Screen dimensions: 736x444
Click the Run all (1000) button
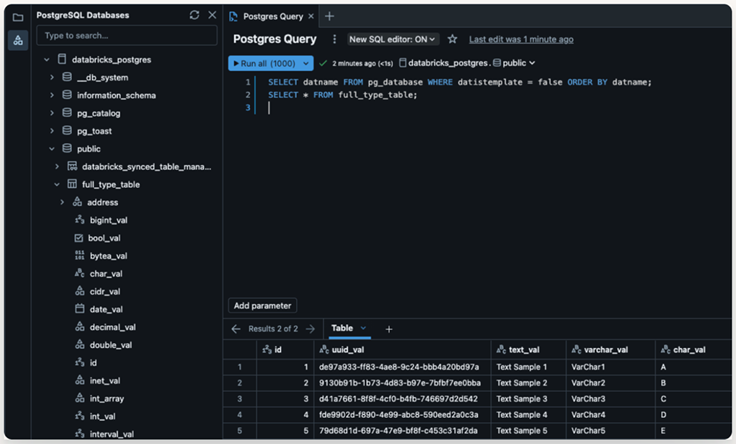(x=262, y=63)
